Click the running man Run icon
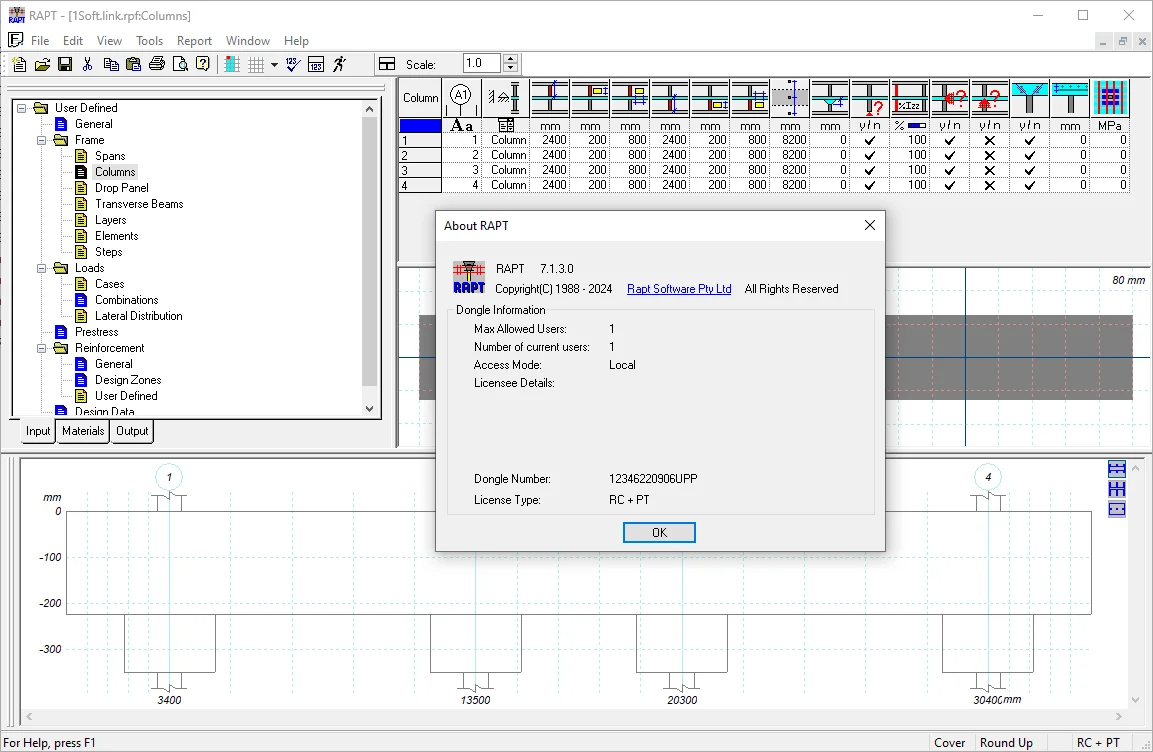 click(x=339, y=65)
